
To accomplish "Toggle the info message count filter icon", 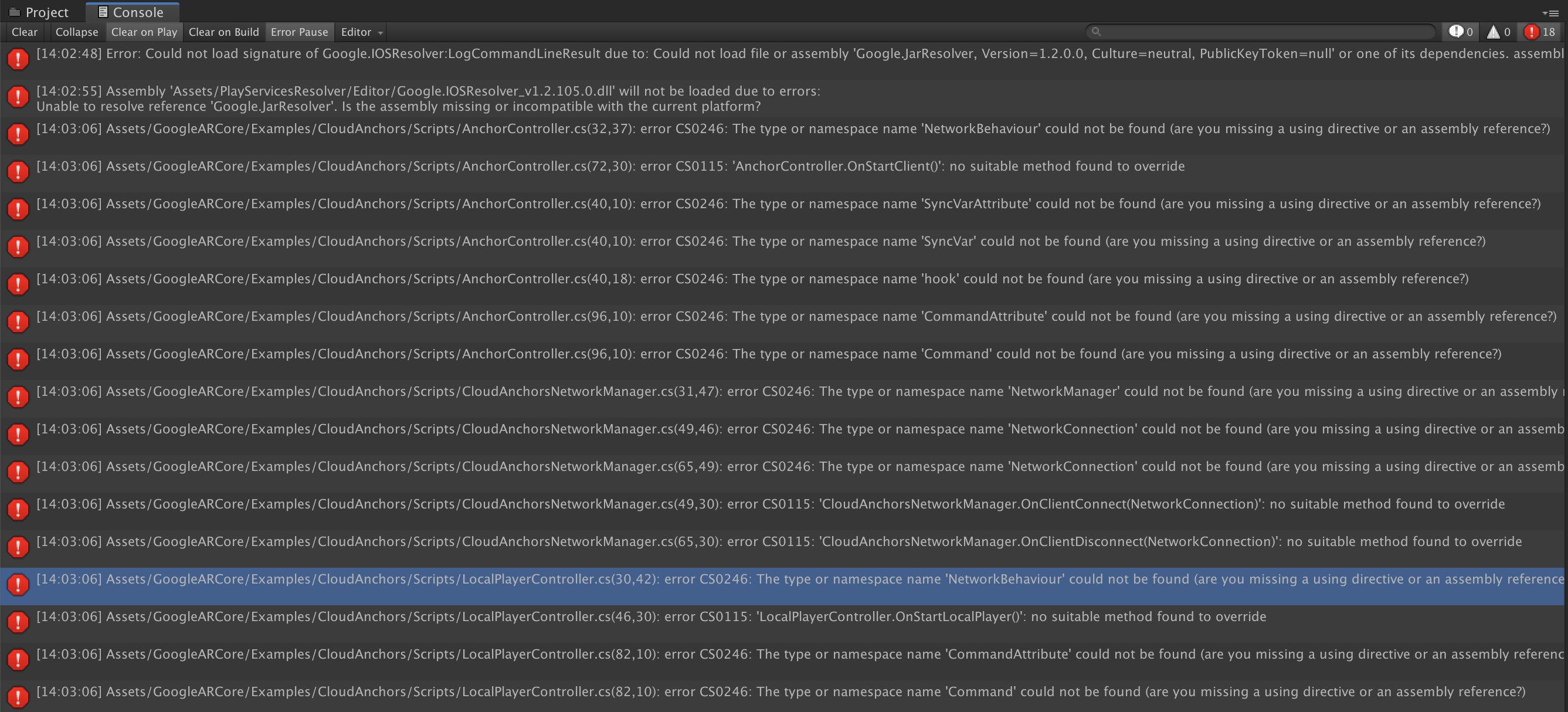I will click(x=1460, y=32).
